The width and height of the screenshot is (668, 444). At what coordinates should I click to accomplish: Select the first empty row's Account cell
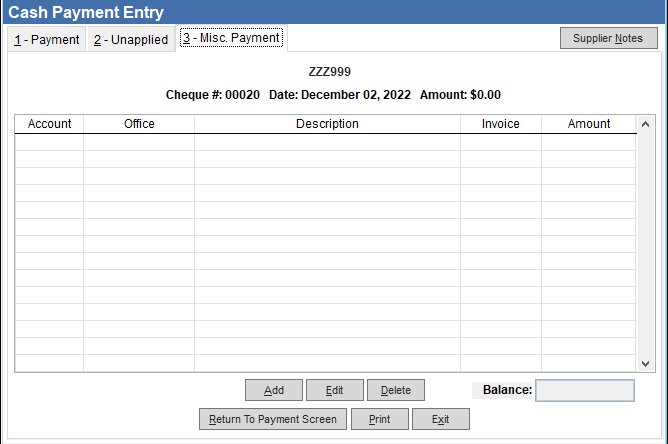[49, 142]
